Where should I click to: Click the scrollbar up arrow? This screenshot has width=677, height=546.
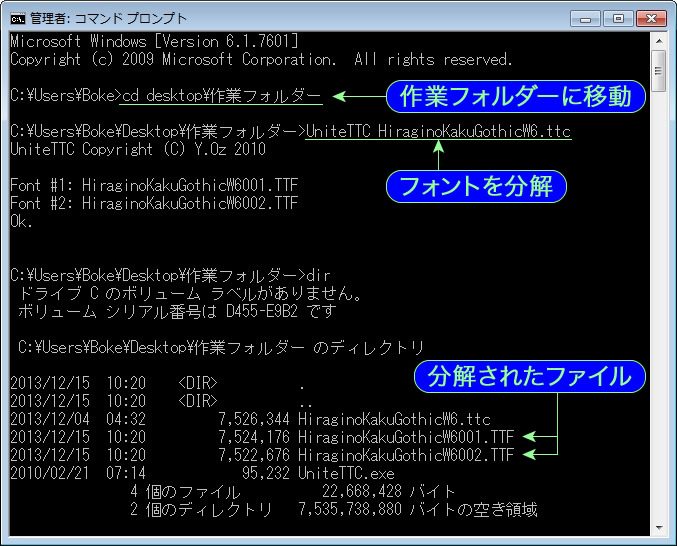[x=658, y=41]
